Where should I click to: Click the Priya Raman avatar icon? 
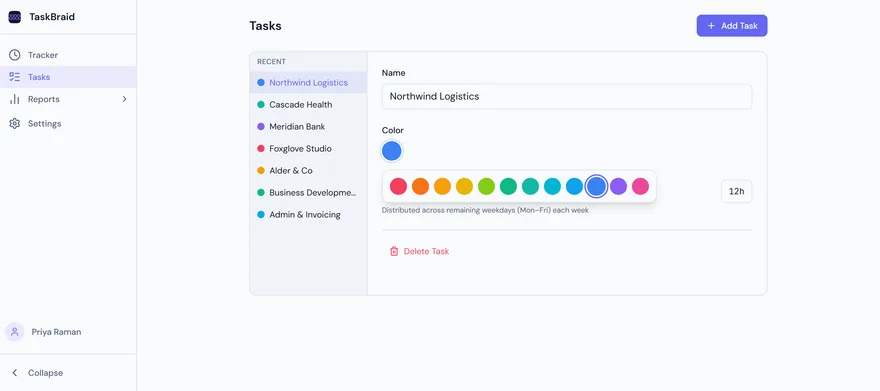15,332
